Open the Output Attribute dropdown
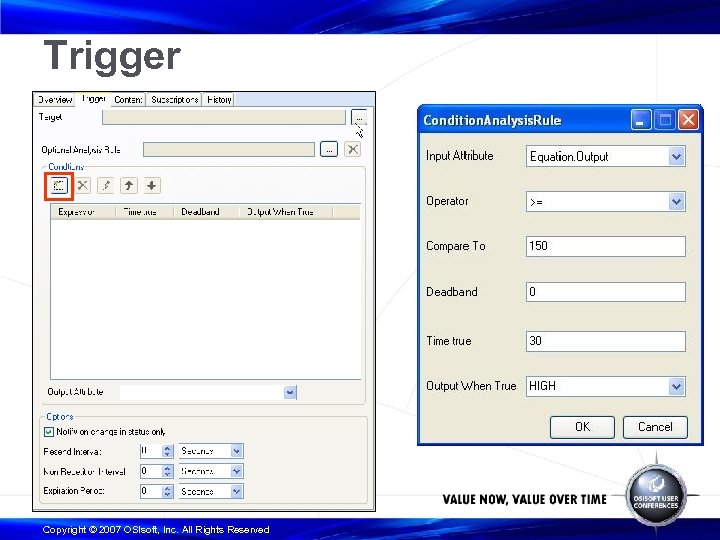Image resolution: width=720 pixels, height=540 pixels. 290,393
